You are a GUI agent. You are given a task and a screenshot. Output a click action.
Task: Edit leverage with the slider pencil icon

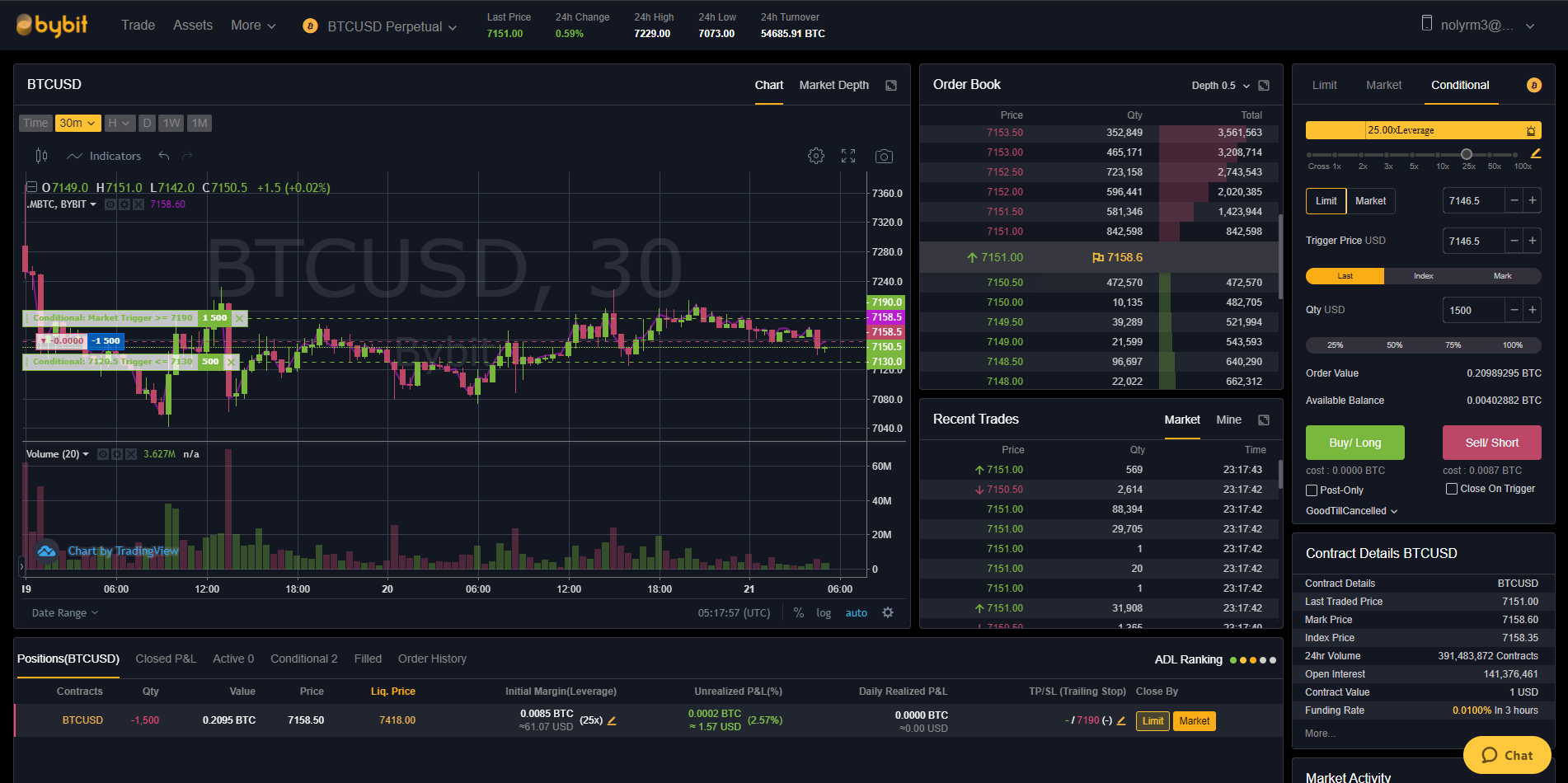[x=1536, y=153]
